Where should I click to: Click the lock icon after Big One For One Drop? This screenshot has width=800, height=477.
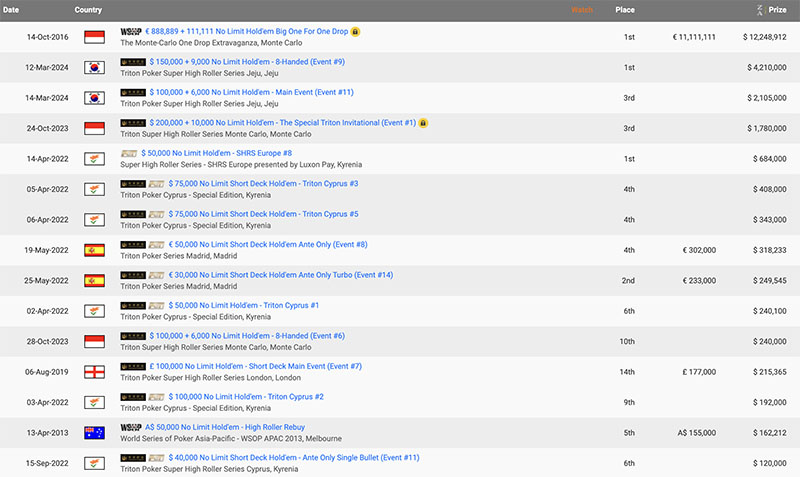356,32
